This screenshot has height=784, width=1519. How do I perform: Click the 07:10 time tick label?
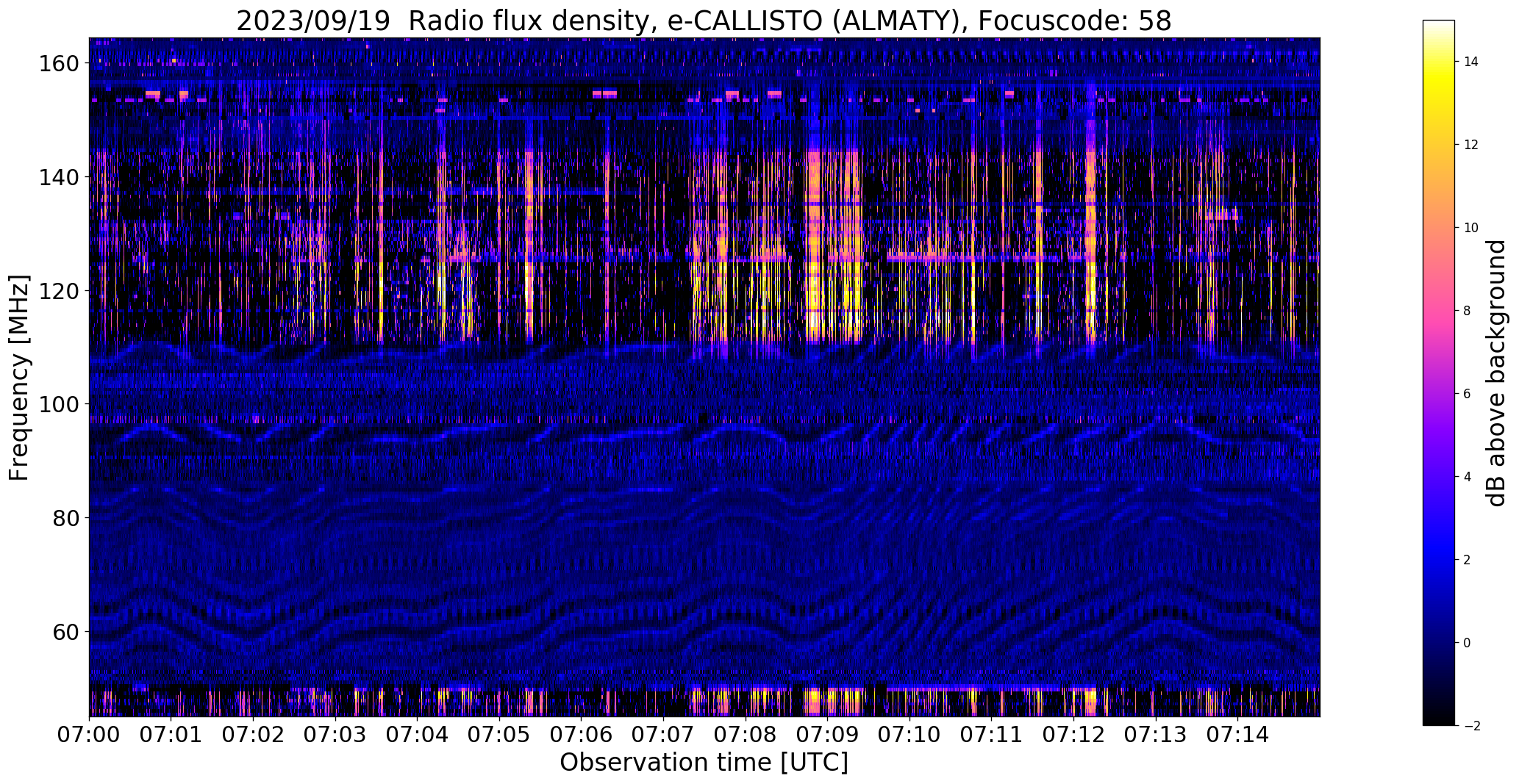pos(909,735)
